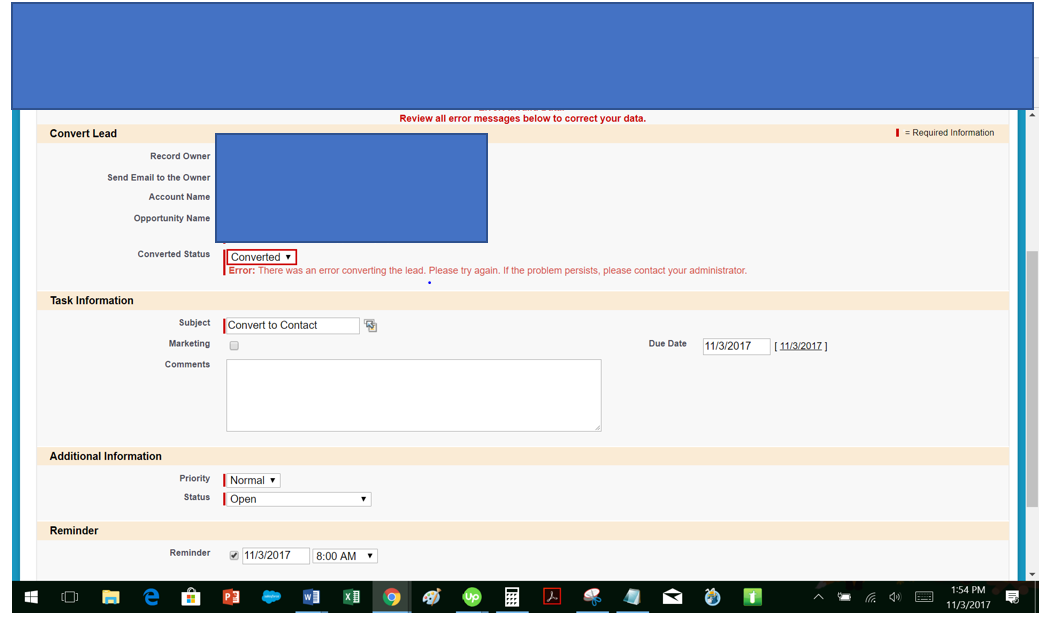Image resolution: width=1049 pixels, height=624 pixels.
Task: Click the 'Comments' field label
Action: [x=187, y=365]
